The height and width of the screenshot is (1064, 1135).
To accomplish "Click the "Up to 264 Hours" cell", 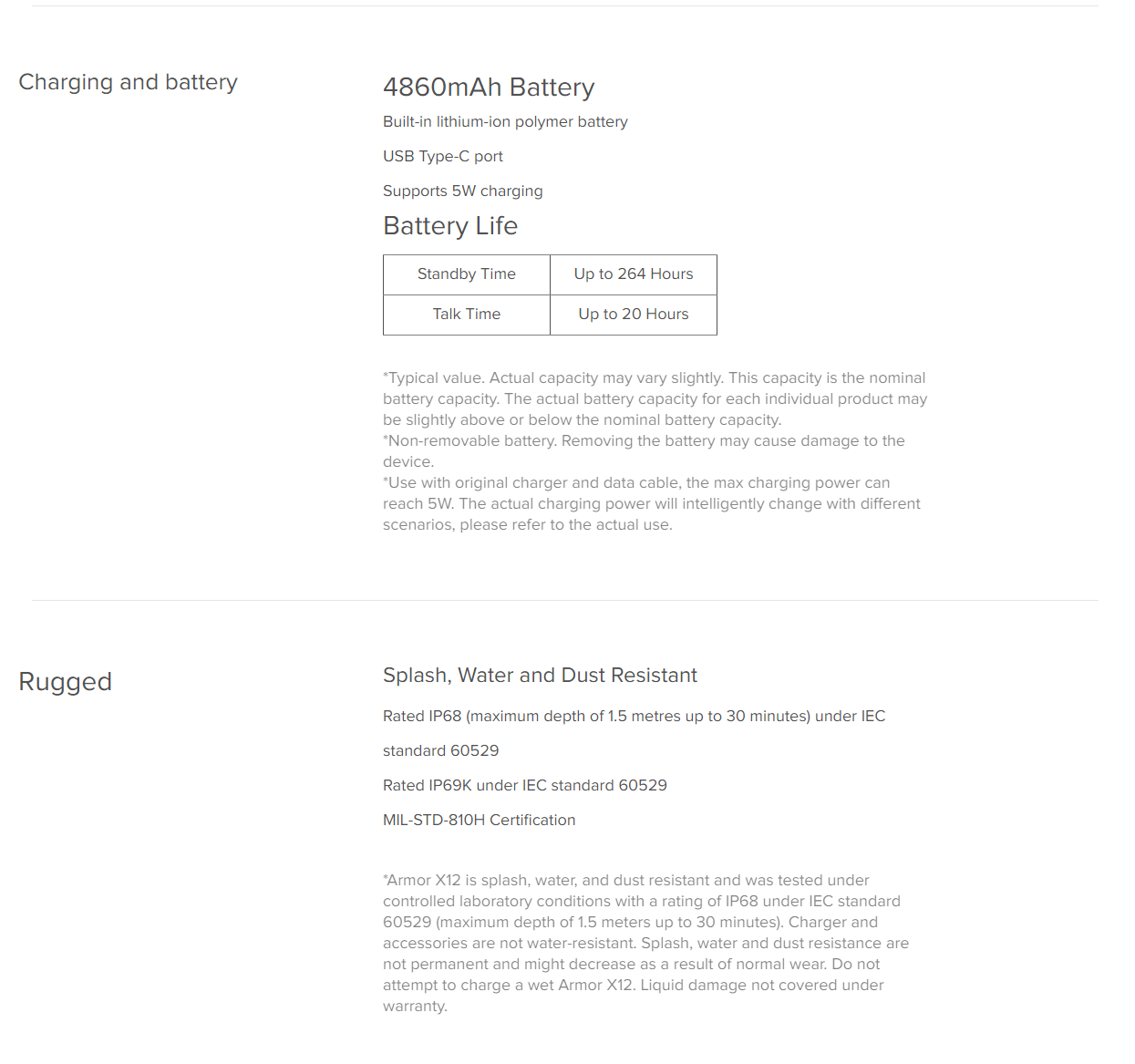I will tap(634, 274).
